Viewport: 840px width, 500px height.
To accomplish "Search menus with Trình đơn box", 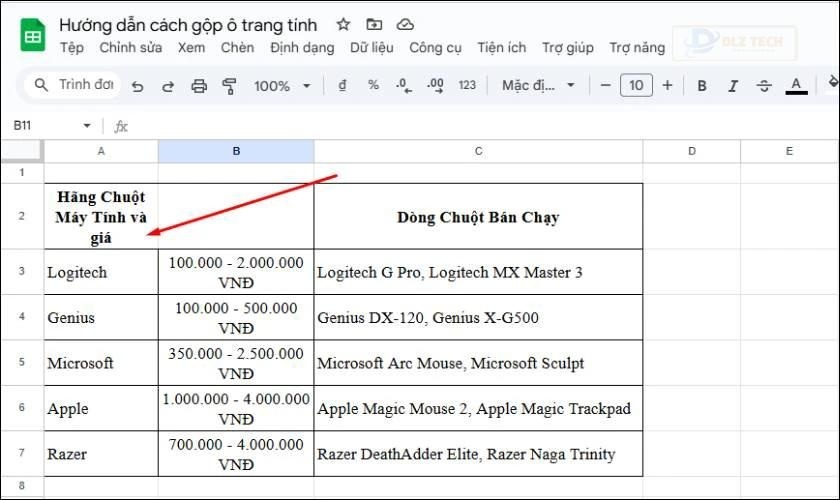I will [x=73, y=85].
